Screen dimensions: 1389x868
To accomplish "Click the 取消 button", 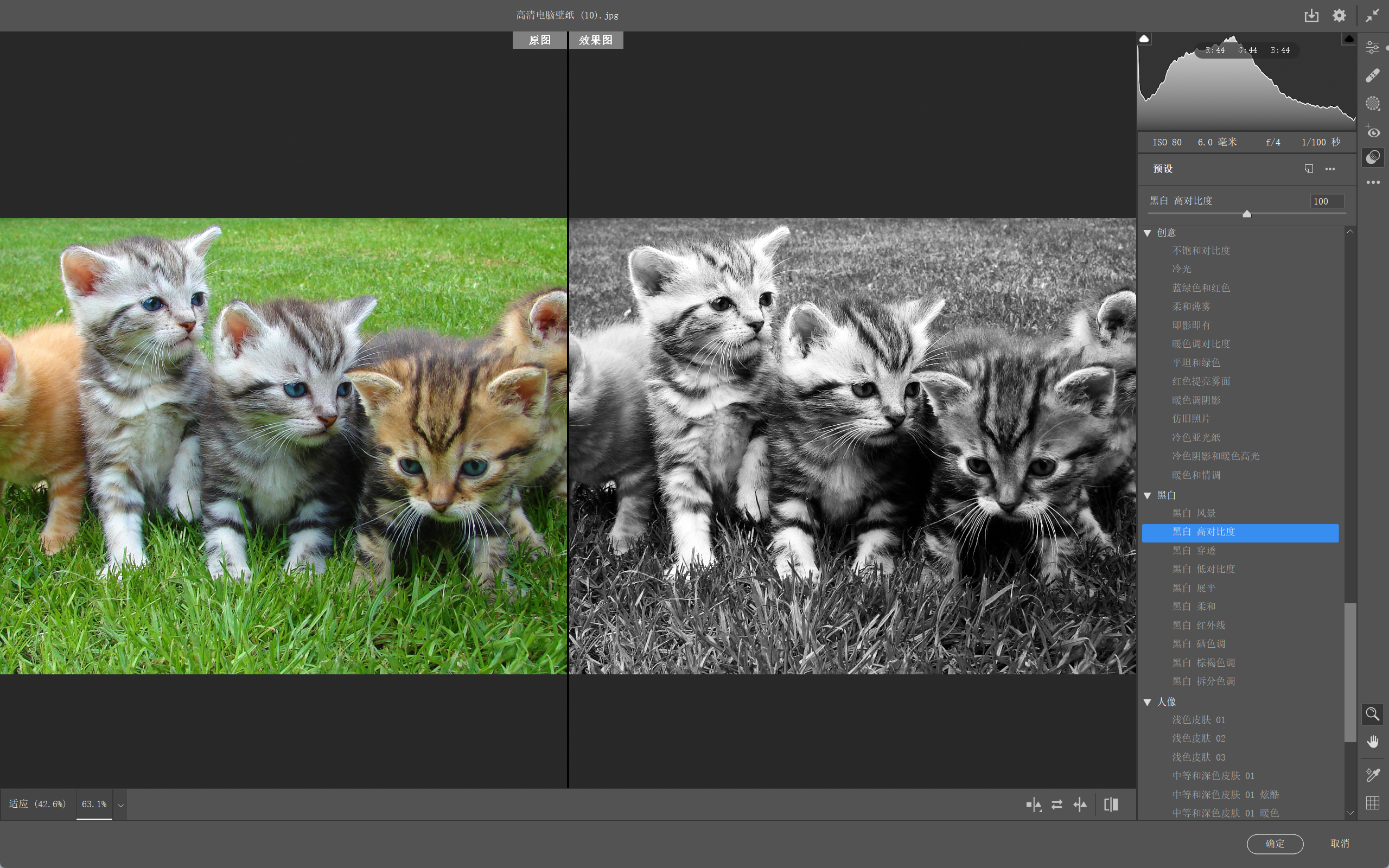I will click(x=1340, y=843).
